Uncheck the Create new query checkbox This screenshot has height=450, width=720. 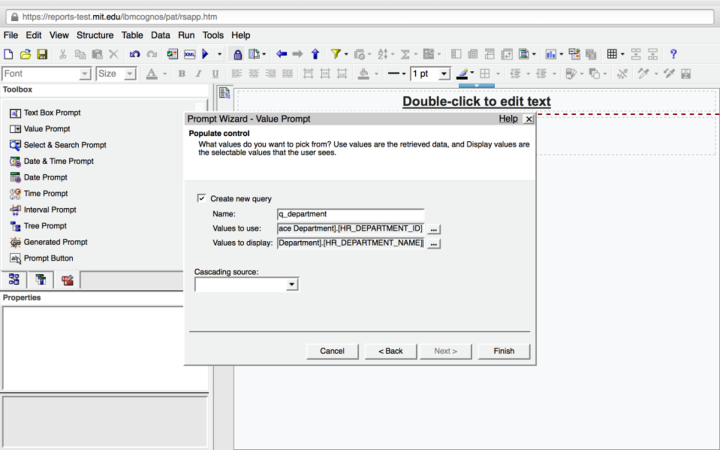pyautogui.click(x=202, y=199)
